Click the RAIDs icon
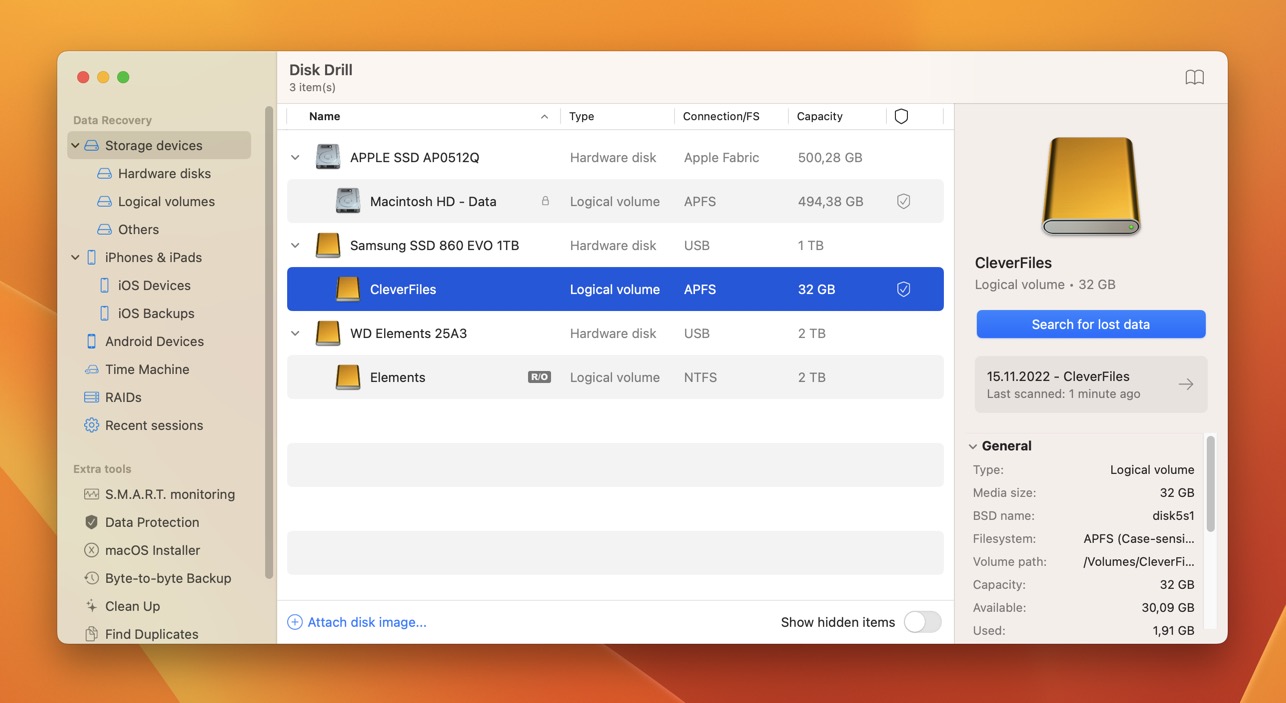The height and width of the screenshot is (703, 1286). pos(91,397)
